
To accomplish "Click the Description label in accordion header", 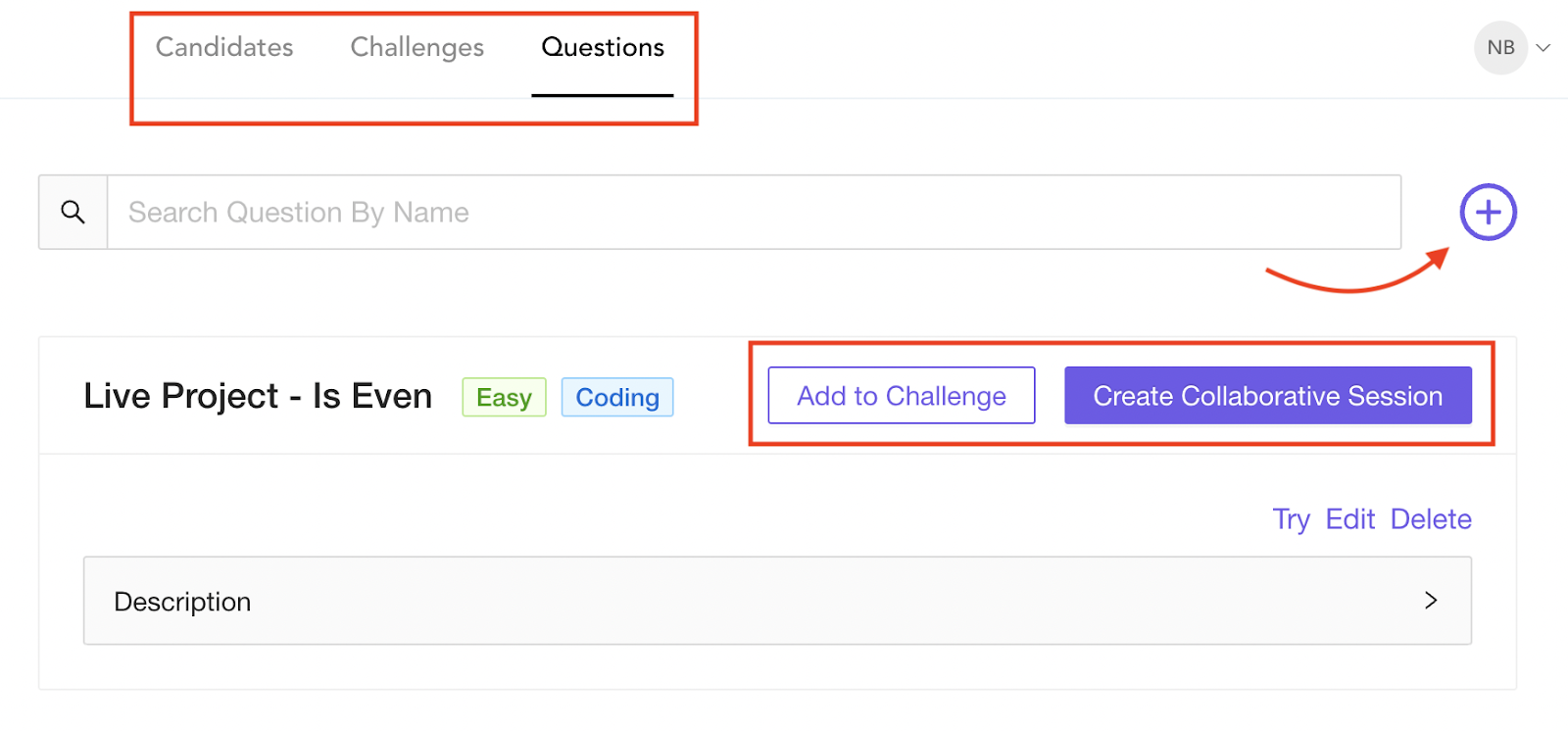I will tap(182, 602).
